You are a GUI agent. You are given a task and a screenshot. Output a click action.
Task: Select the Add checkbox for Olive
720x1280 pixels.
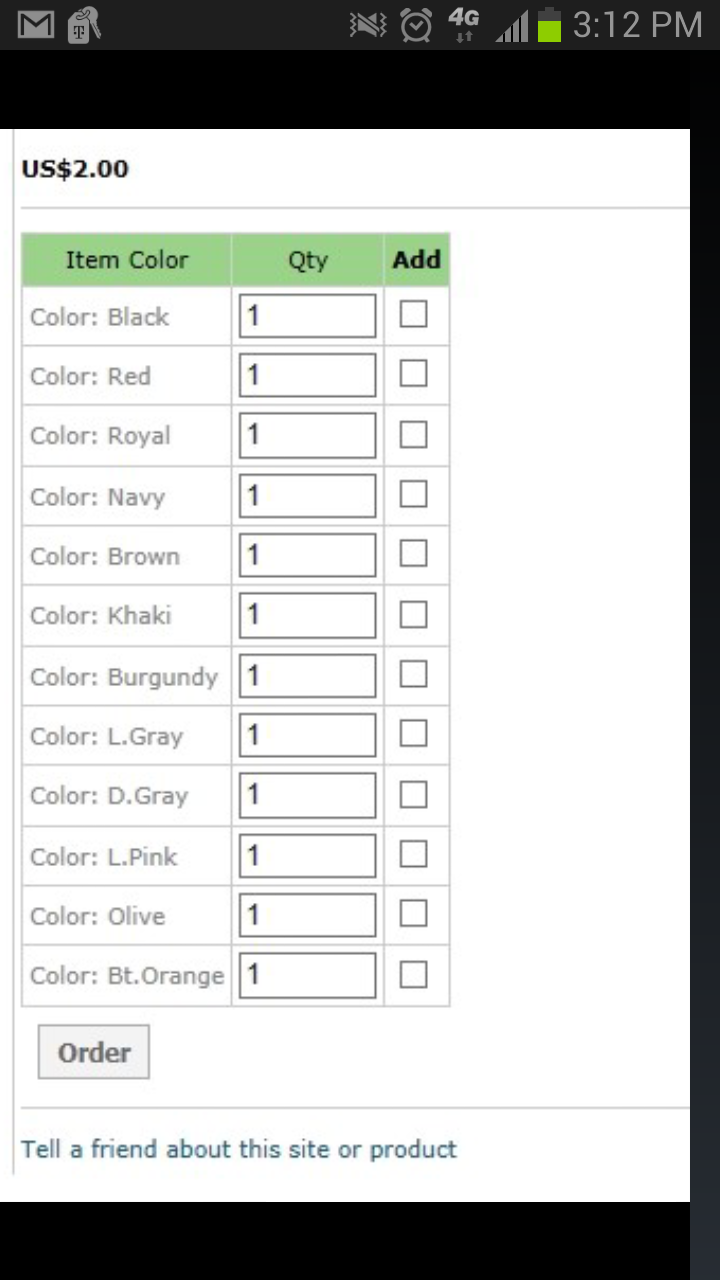413,914
